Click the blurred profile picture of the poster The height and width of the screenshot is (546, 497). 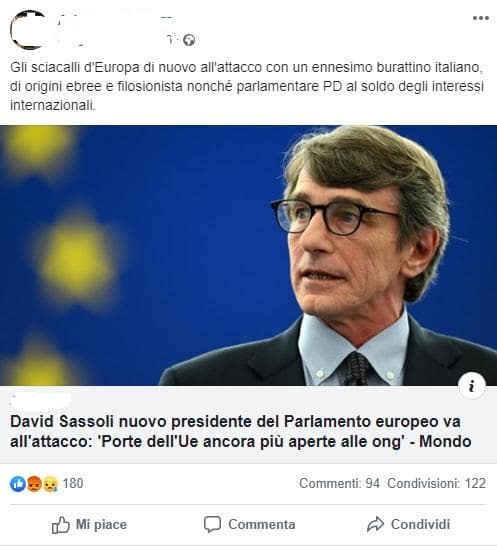tap(28, 30)
